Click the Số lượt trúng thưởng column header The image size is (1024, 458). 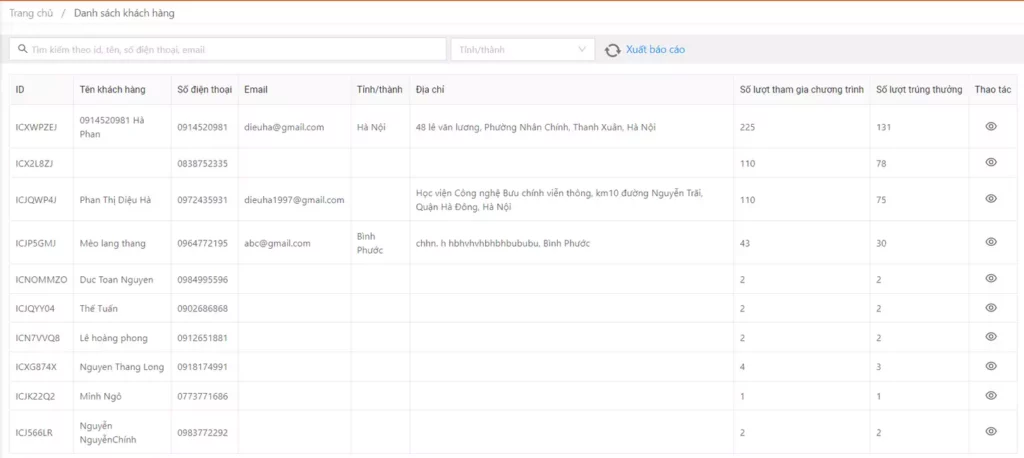point(918,90)
